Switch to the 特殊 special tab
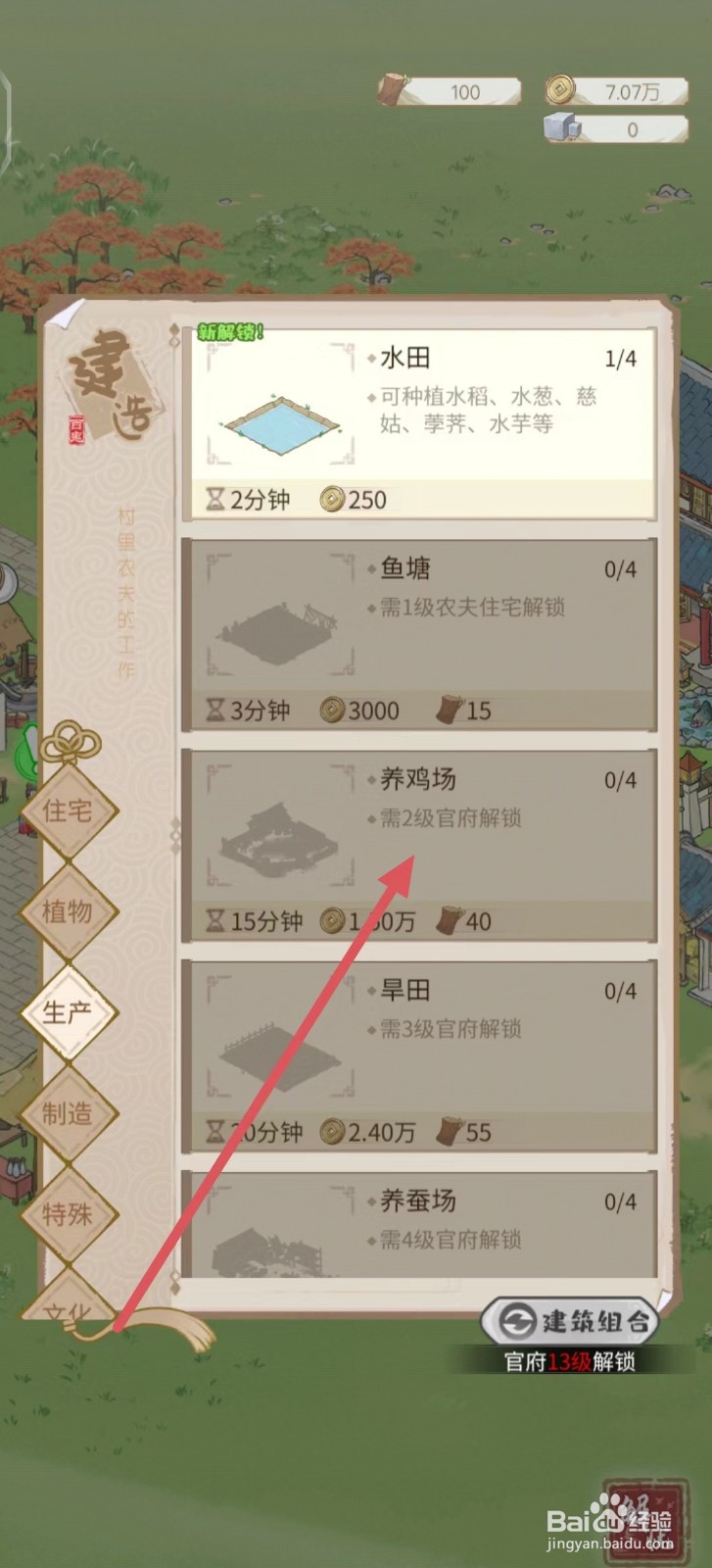 coord(68,1214)
